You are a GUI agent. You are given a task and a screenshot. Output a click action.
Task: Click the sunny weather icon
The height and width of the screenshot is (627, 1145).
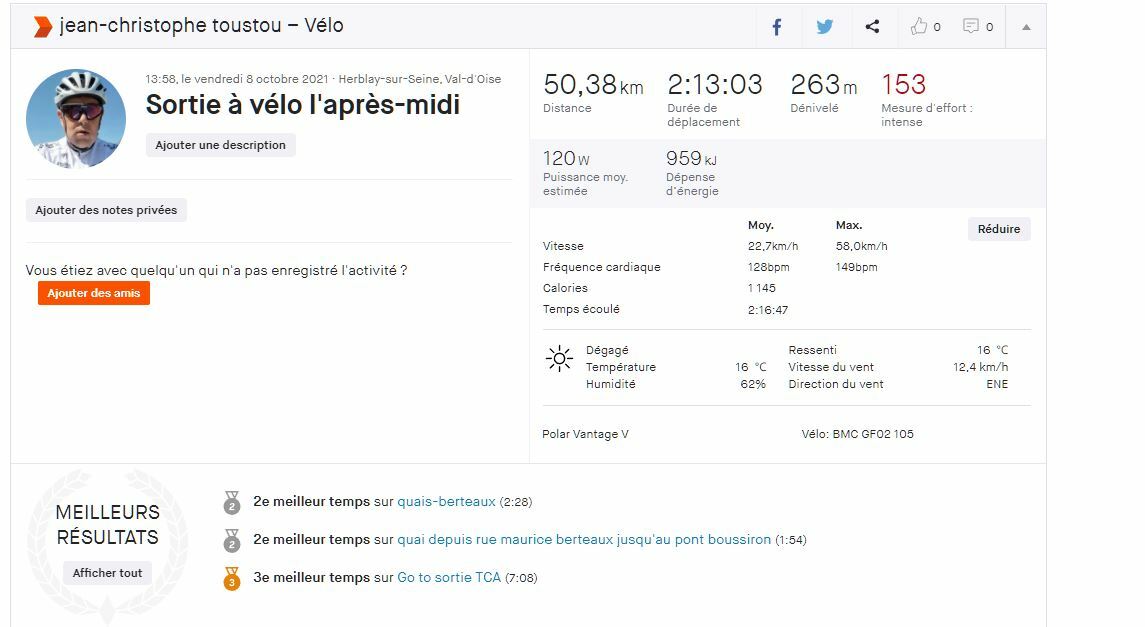click(559, 359)
